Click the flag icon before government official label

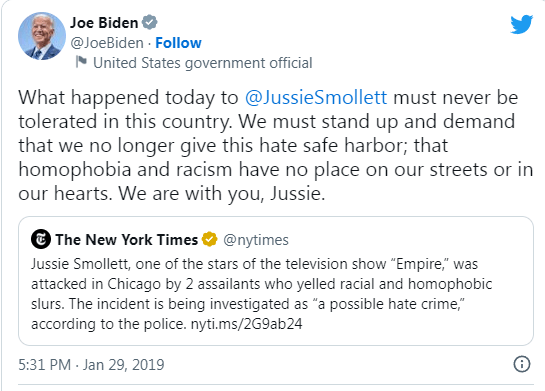(x=81, y=63)
